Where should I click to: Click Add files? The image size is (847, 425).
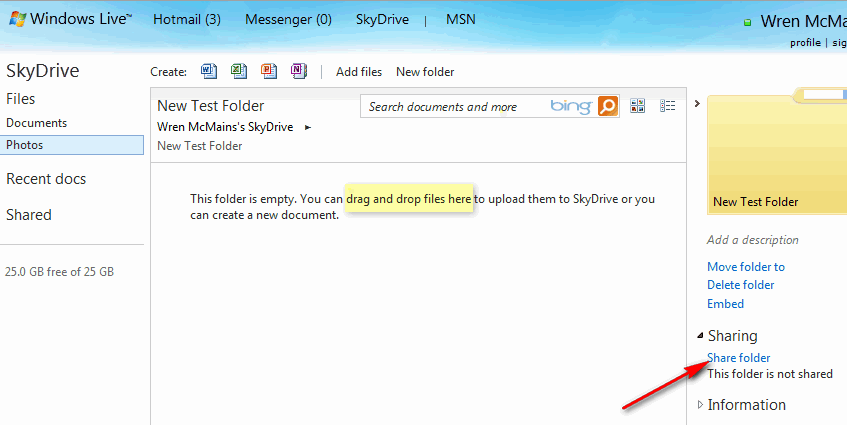(x=359, y=72)
